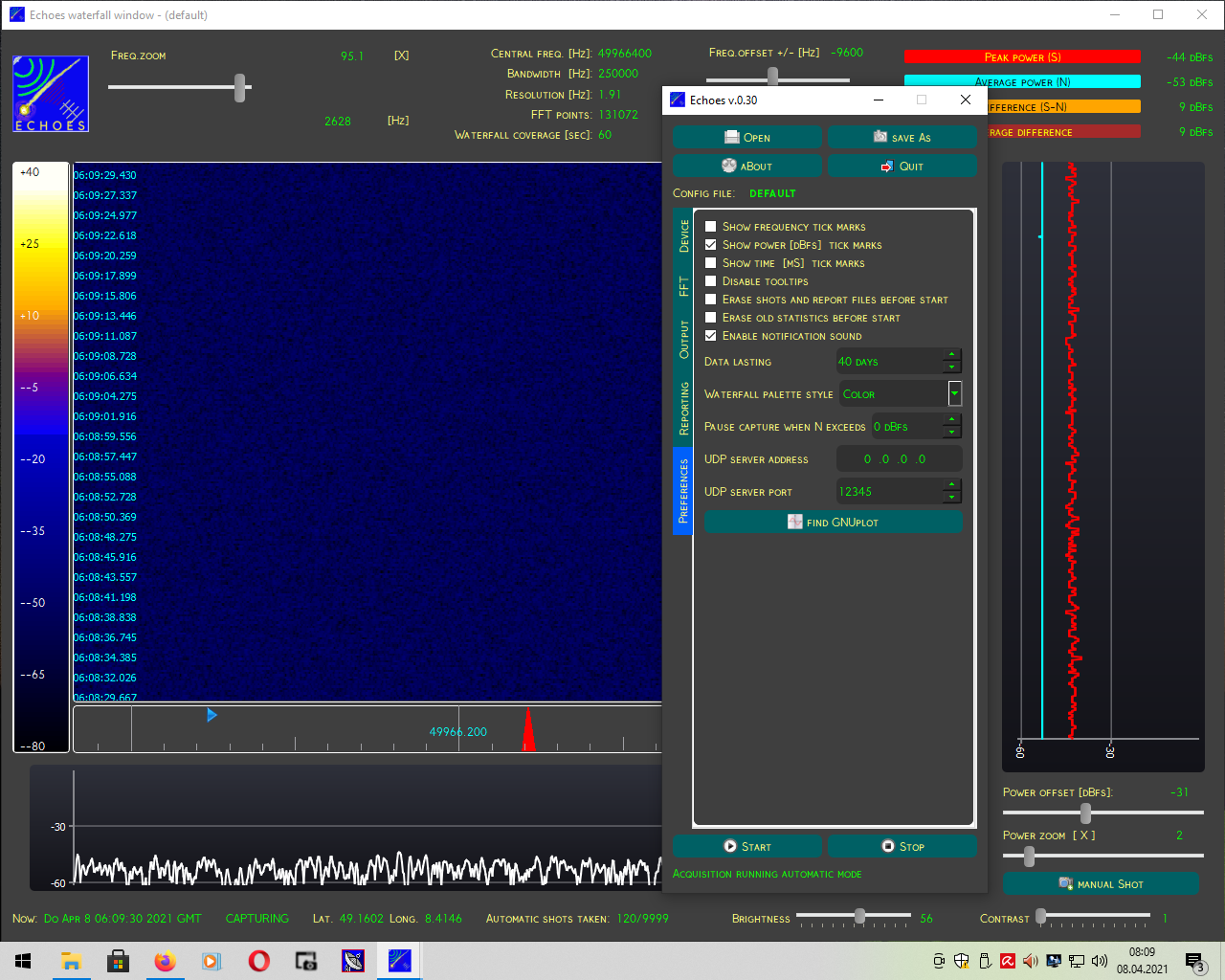
Task: Click the 49966.200 frequency label
Action: coord(457,732)
